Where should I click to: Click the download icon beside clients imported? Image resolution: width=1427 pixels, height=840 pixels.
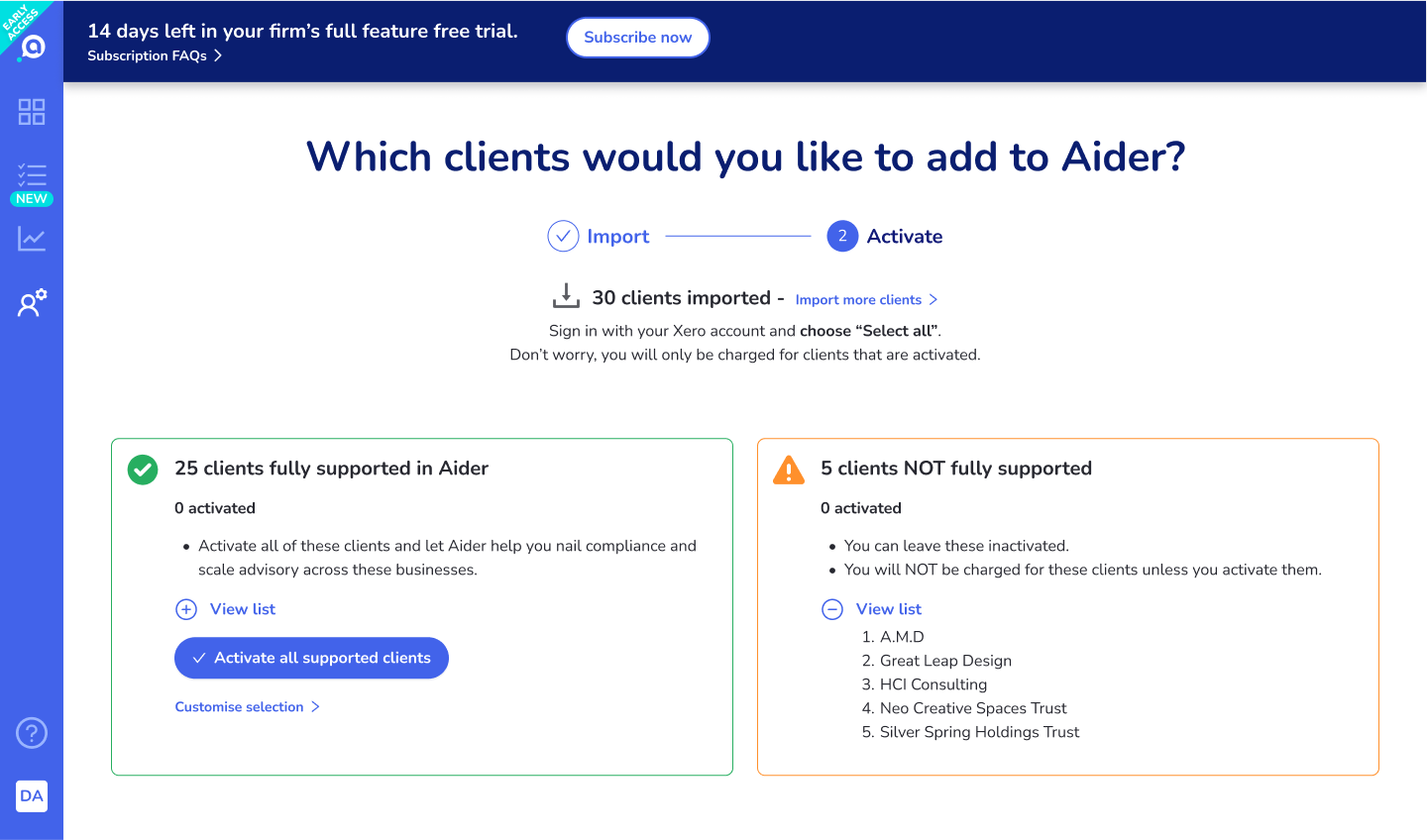click(566, 296)
